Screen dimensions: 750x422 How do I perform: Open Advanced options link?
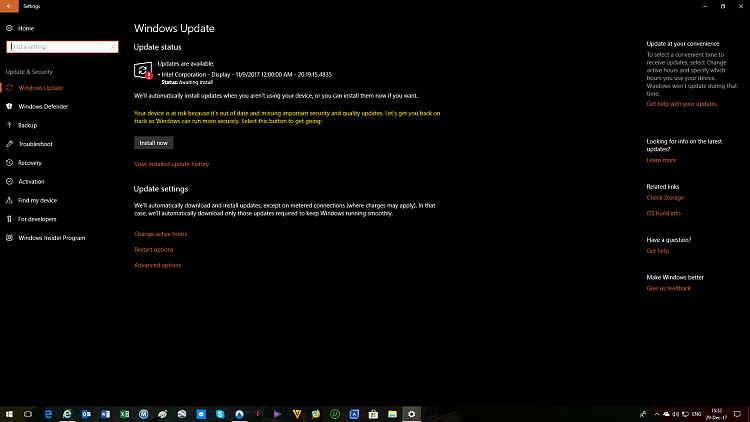(157, 265)
